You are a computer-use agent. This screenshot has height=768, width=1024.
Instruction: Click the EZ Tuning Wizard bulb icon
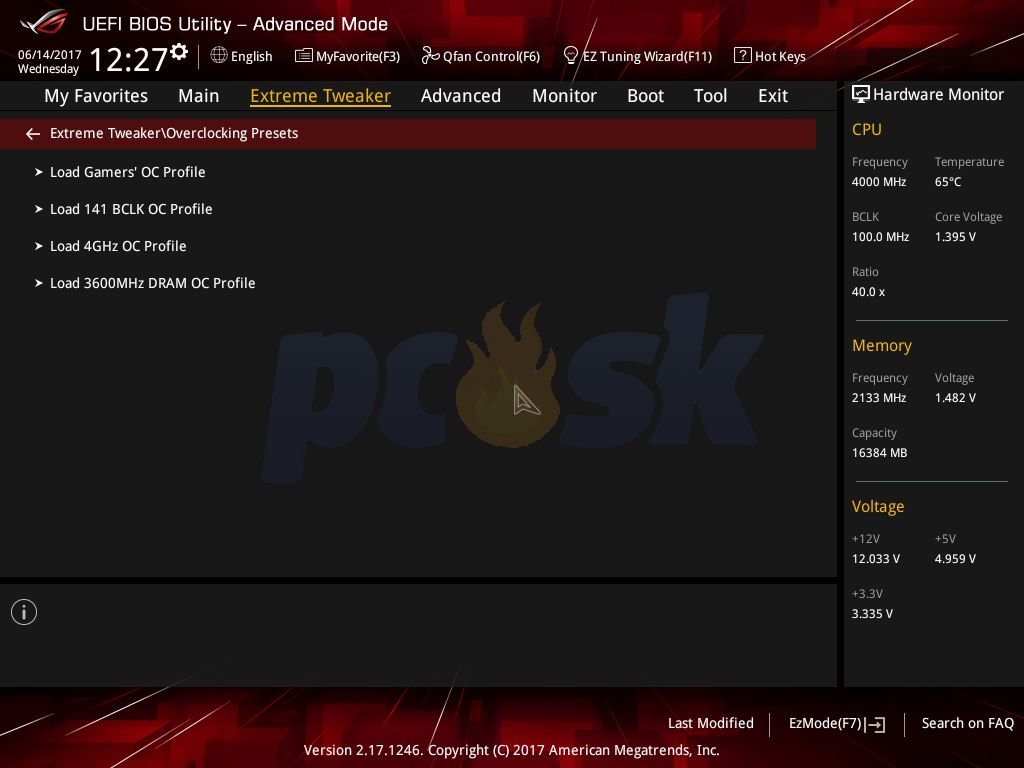point(570,56)
